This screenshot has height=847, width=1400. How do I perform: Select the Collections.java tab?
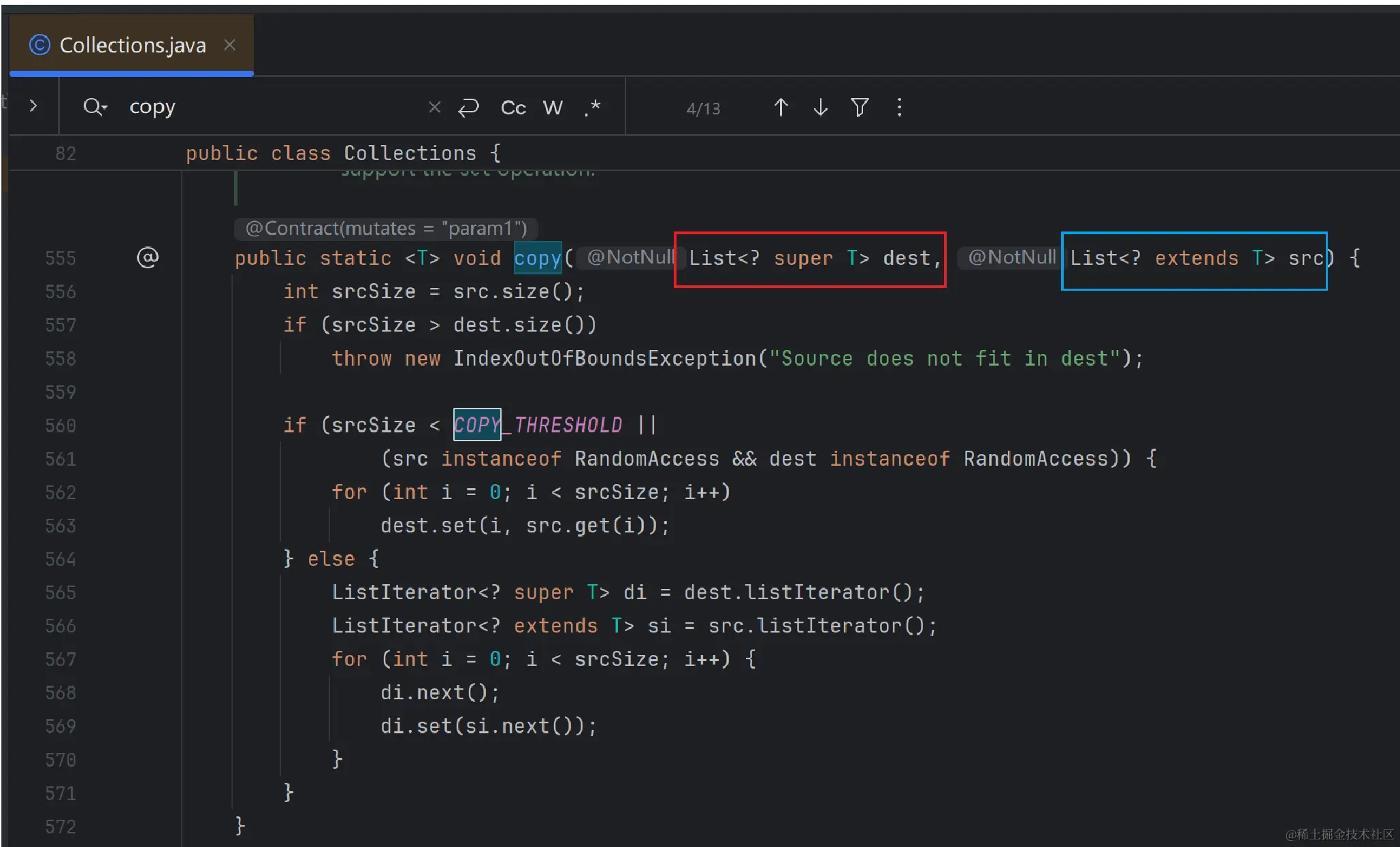(x=133, y=45)
